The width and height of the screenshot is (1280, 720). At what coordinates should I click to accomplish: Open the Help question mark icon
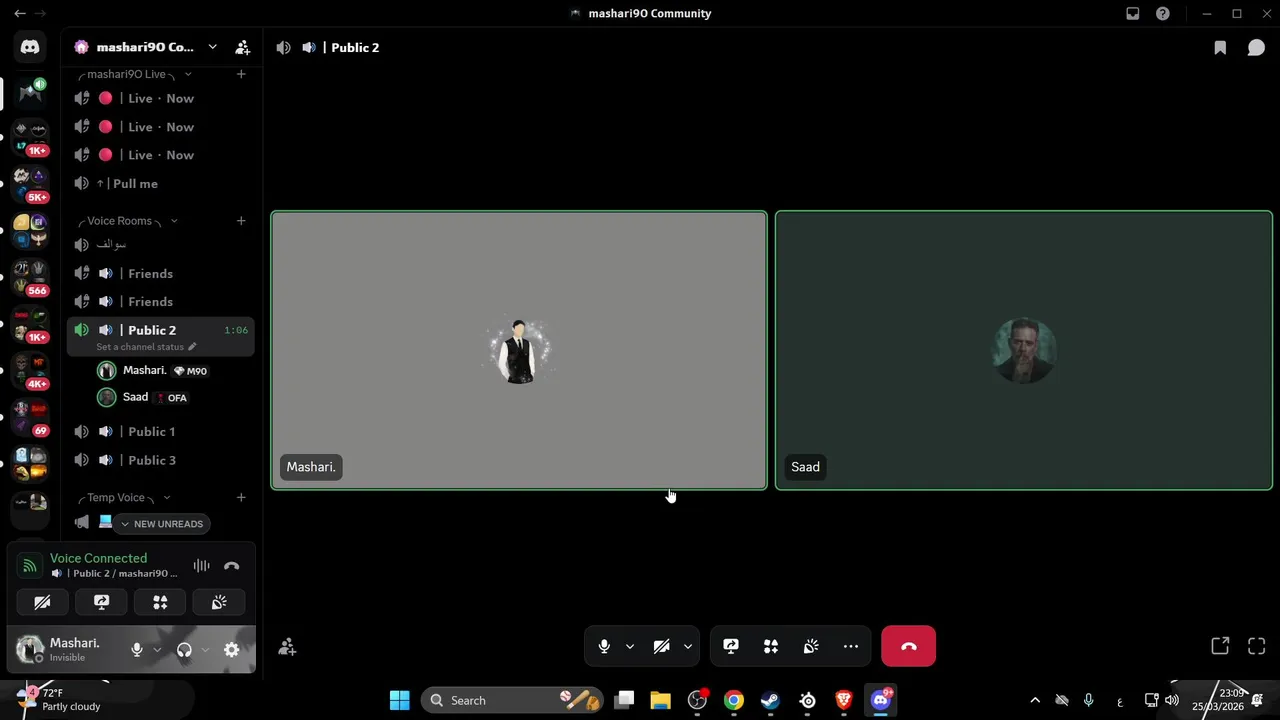click(x=1162, y=13)
